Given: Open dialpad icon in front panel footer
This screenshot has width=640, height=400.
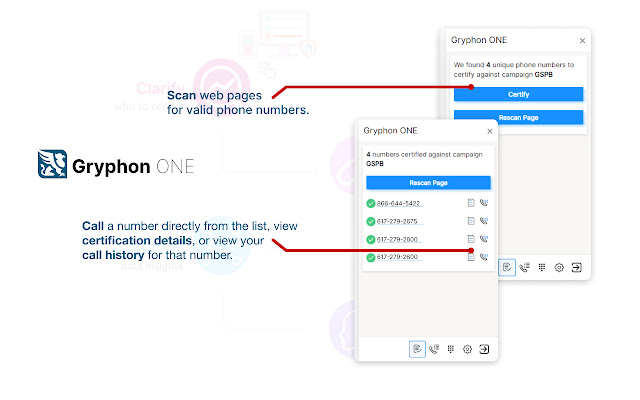Looking at the screenshot, I should [451, 349].
